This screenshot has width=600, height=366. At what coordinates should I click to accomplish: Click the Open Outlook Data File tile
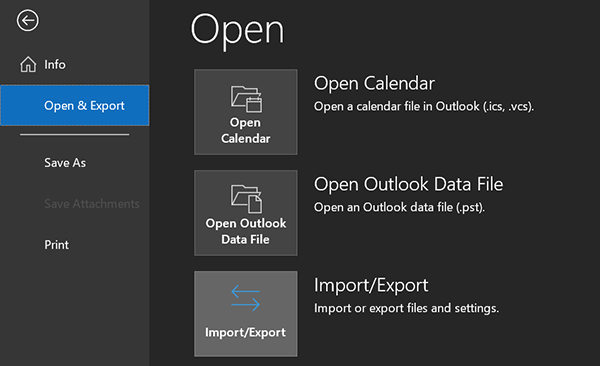246,213
